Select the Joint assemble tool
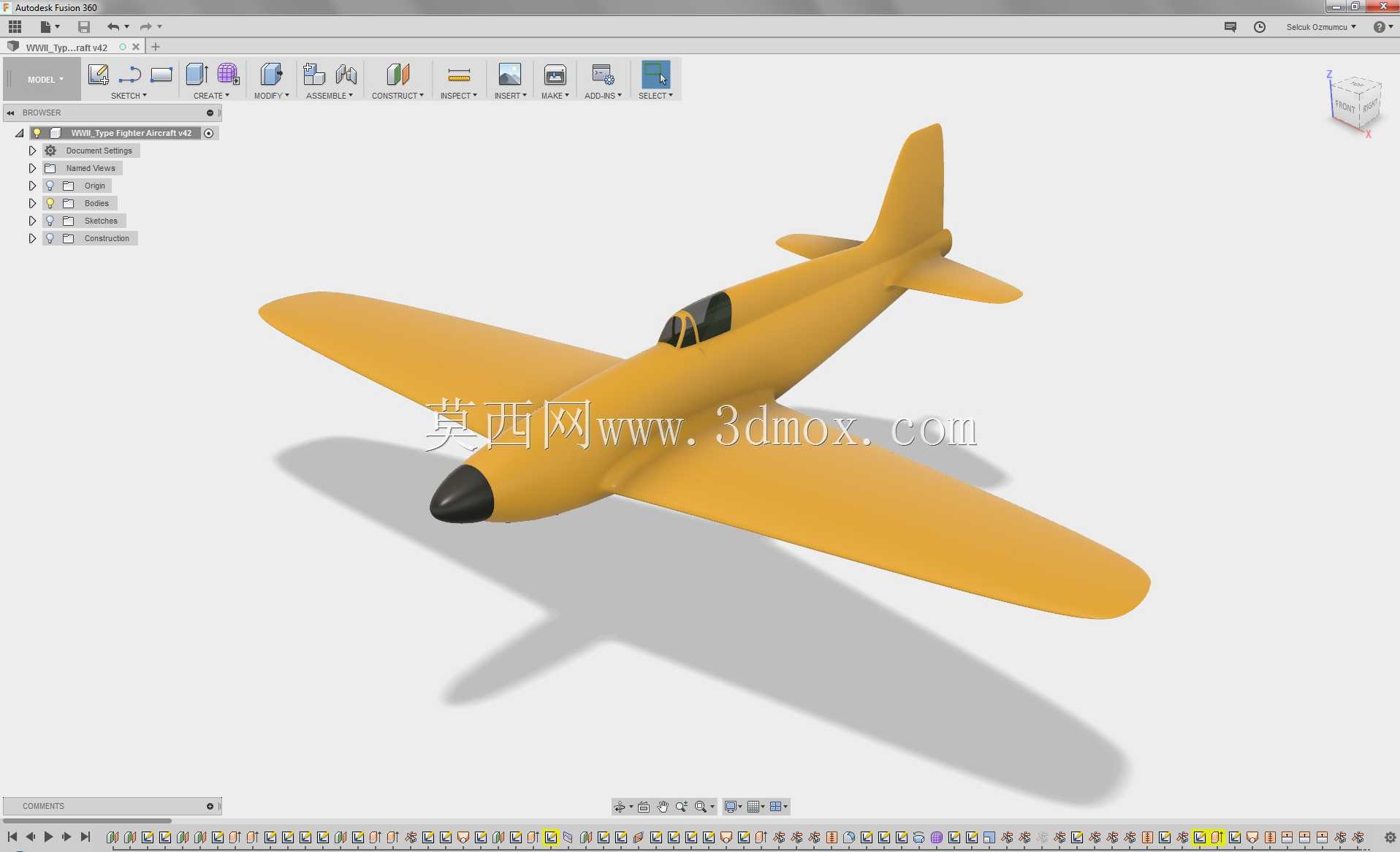The width and height of the screenshot is (1400, 852). 346,75
